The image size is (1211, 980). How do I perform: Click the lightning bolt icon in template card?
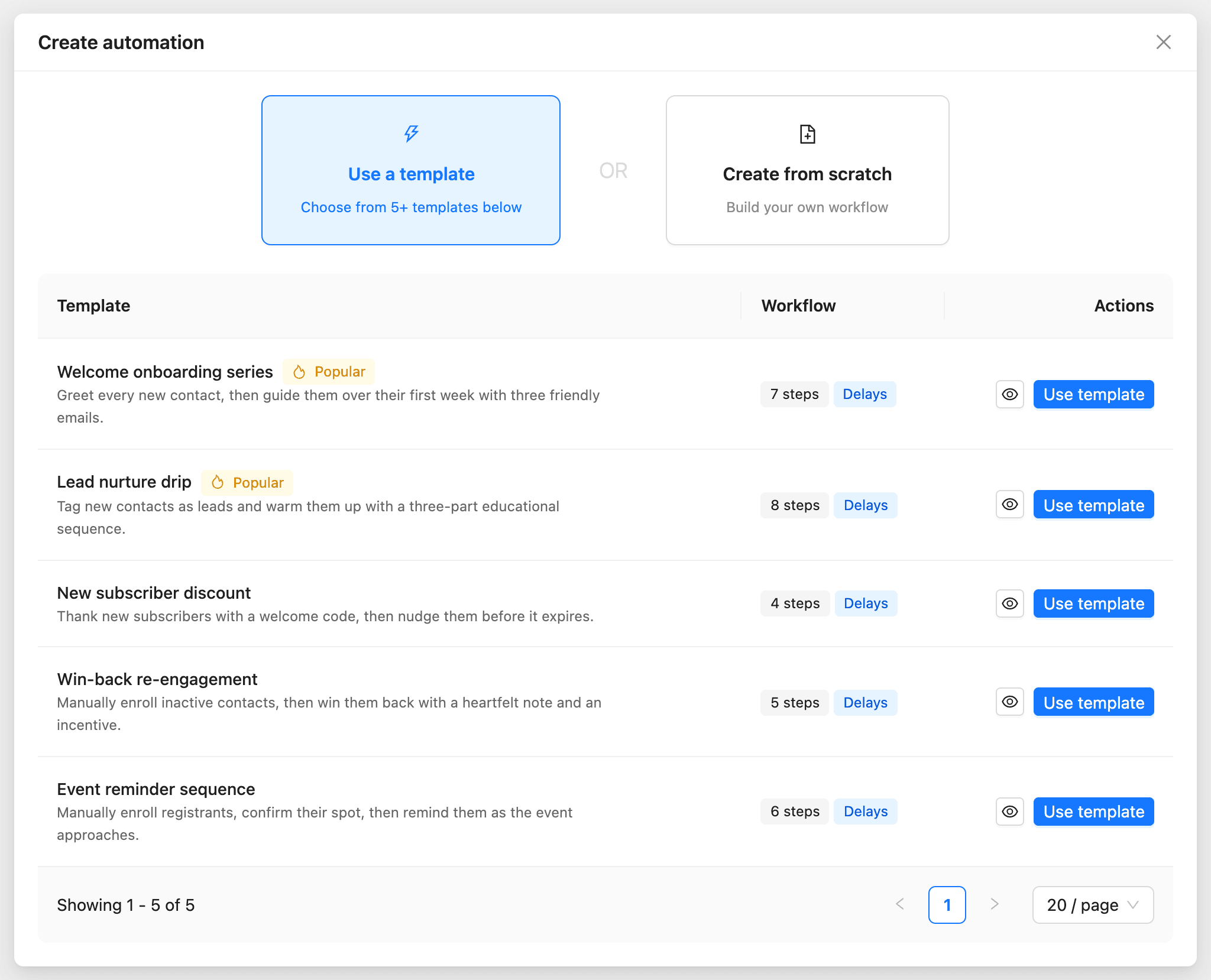411,134
